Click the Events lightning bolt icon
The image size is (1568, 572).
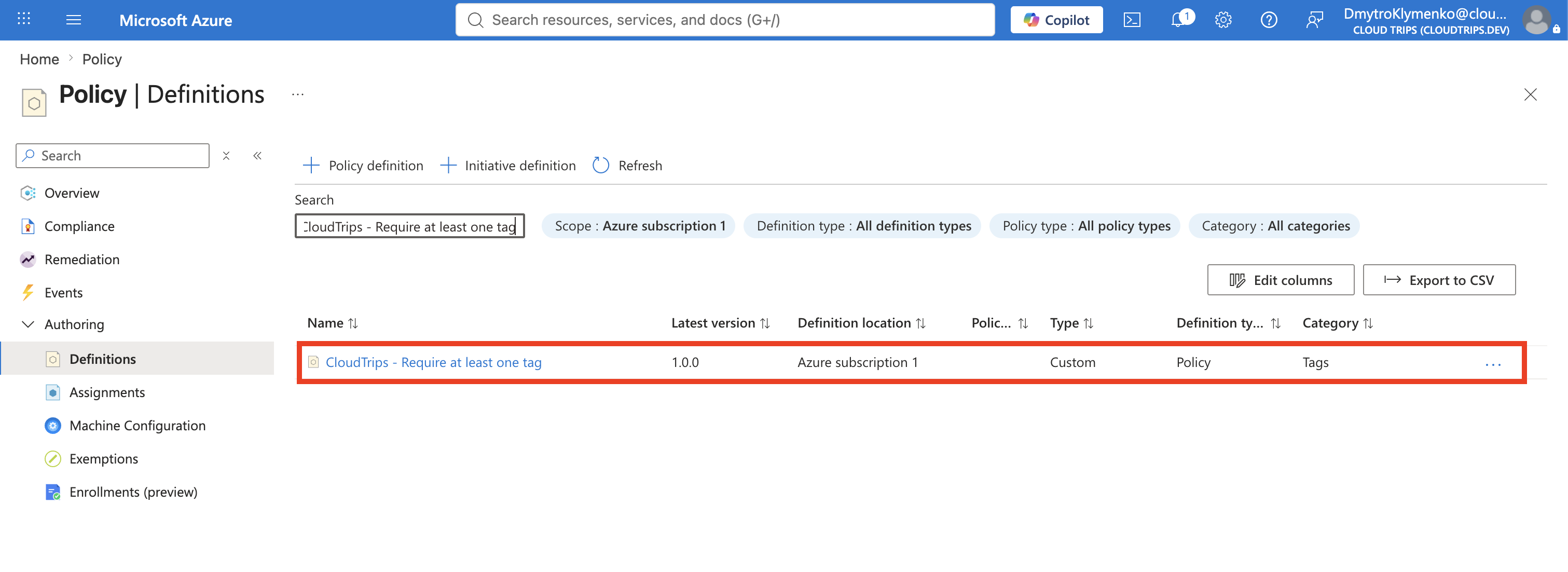28,292
